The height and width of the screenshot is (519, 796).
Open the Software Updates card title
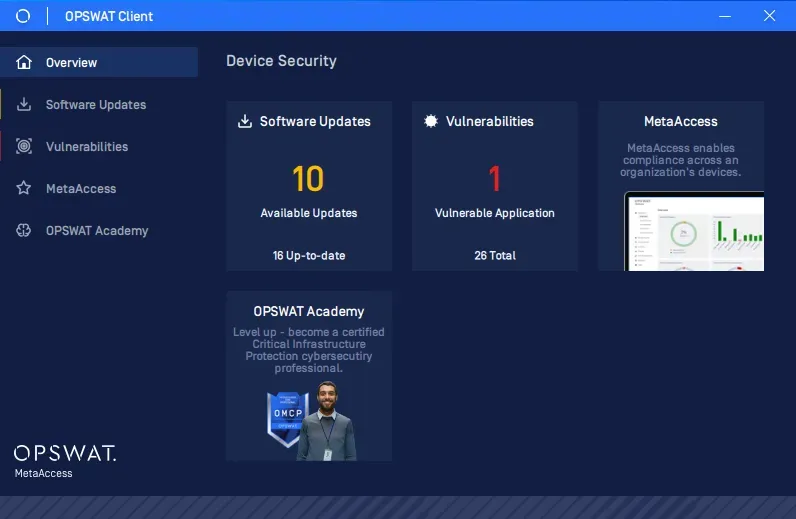point(315,121)
